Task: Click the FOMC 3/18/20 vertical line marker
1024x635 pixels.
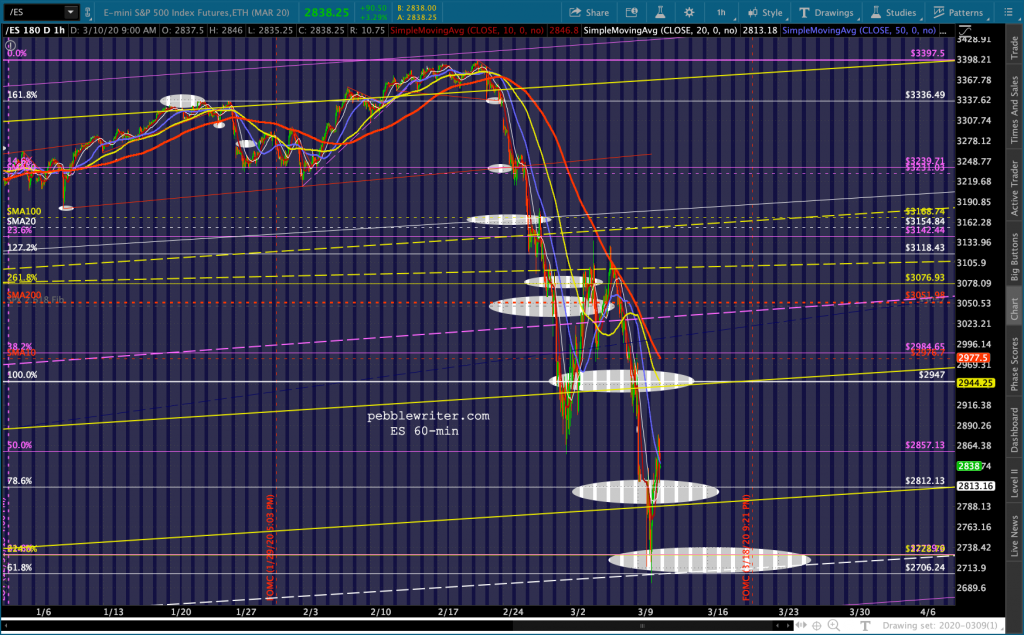Action: [x=746, y=548]
